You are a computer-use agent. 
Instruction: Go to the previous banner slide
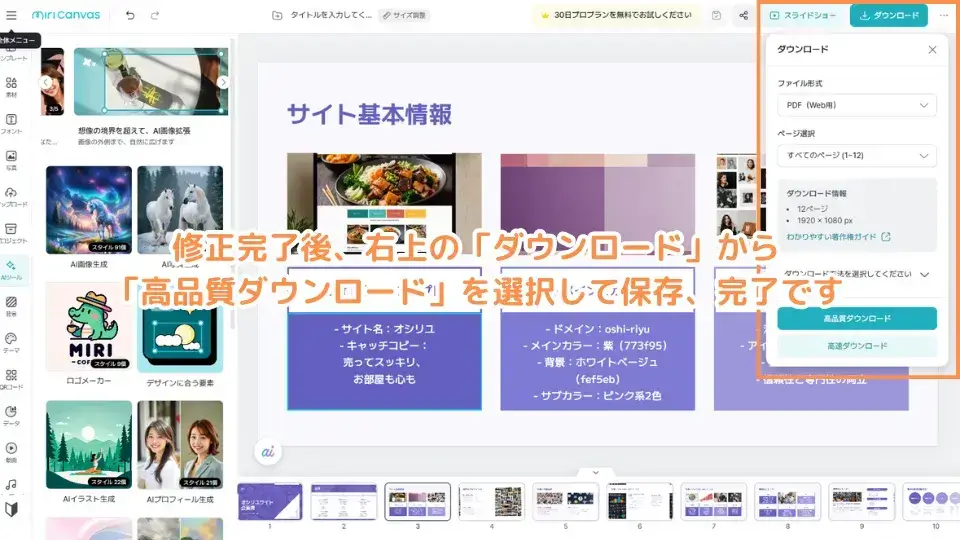pos(46,82)
